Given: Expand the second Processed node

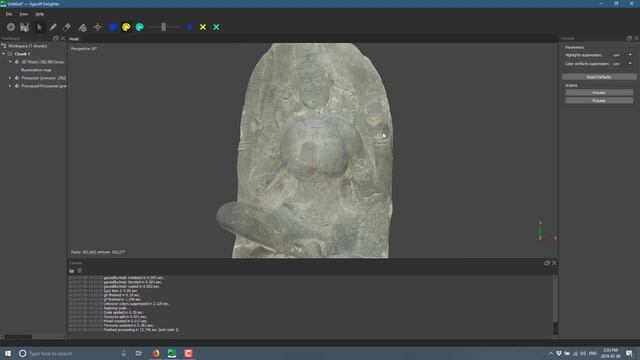Looking at the screenshot, I should pyautogui.click(x=10, y=86).
